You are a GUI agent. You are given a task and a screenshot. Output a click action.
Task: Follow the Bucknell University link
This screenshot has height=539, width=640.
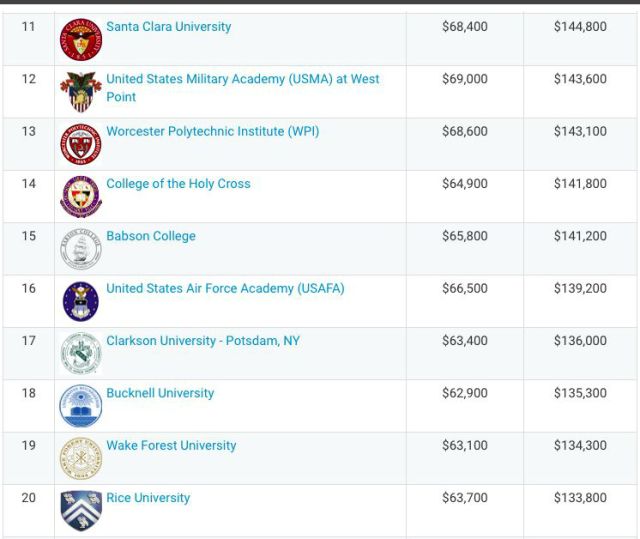[160, 393]
